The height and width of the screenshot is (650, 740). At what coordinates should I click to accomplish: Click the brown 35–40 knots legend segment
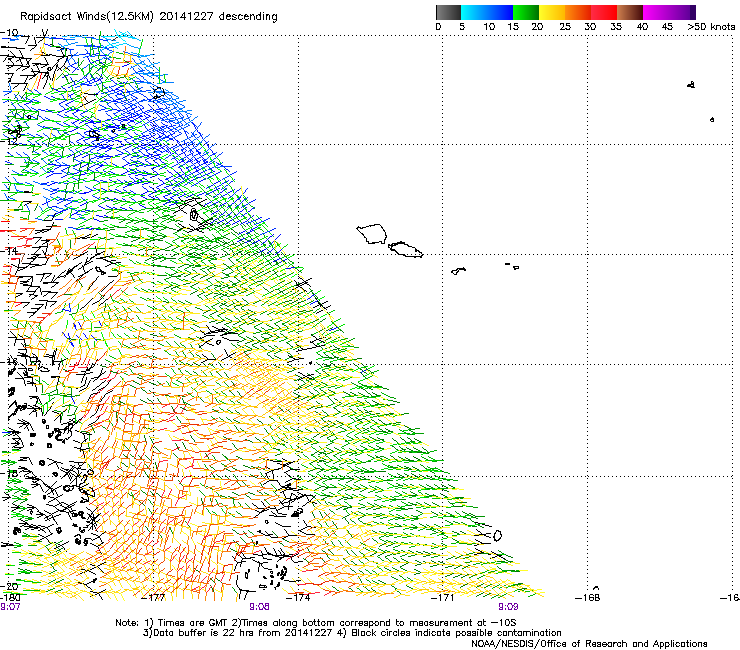(x=630, y=12)
